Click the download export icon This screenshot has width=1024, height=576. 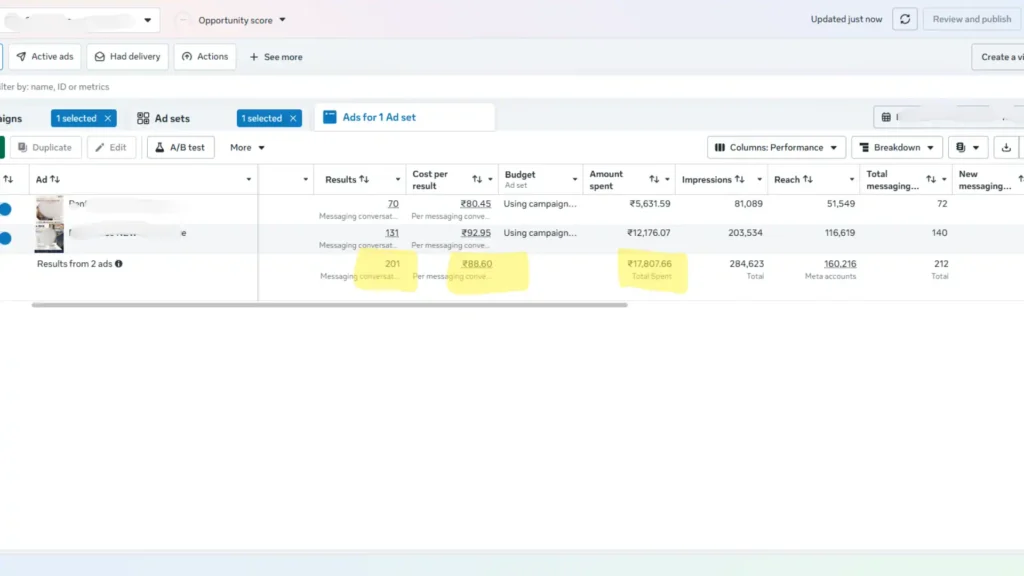(x=1006, y=148)
